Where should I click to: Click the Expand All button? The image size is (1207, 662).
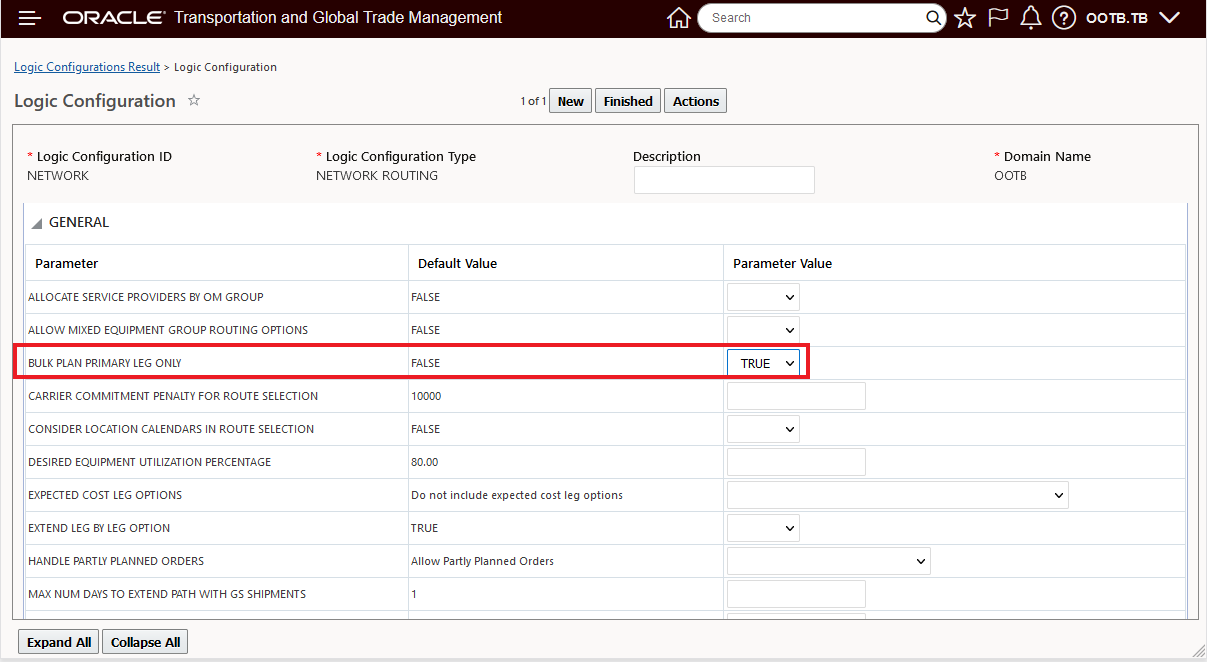pos(59,642)
